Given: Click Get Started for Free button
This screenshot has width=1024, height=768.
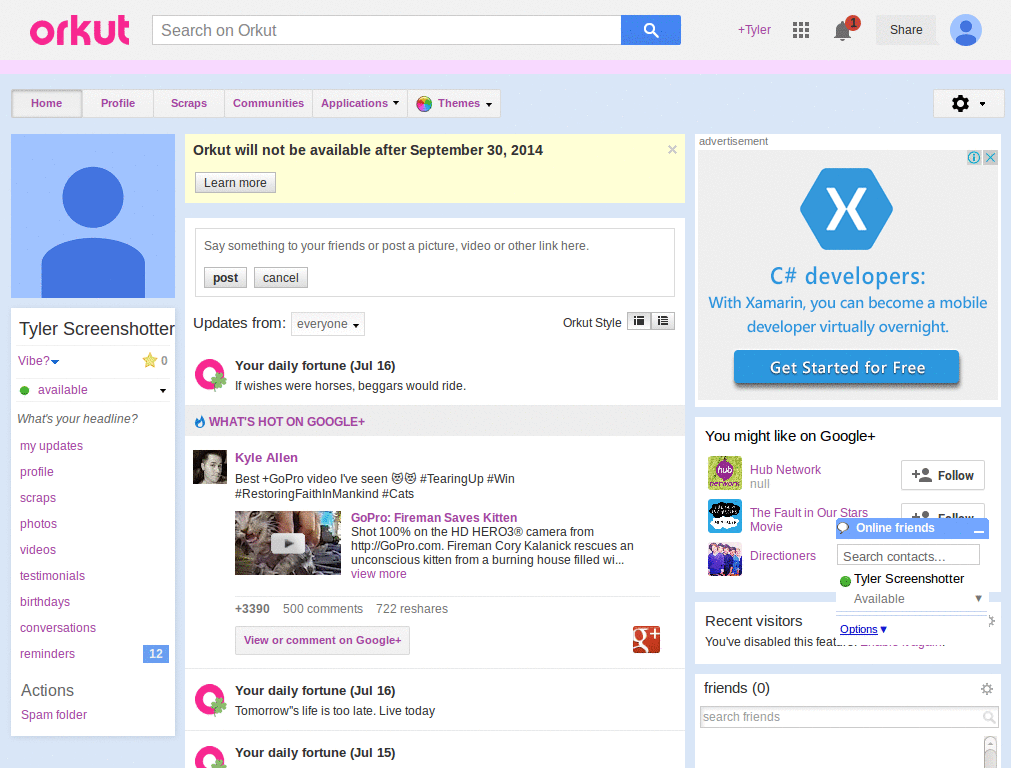Looking at the screenshot, I should pos(846,368).
